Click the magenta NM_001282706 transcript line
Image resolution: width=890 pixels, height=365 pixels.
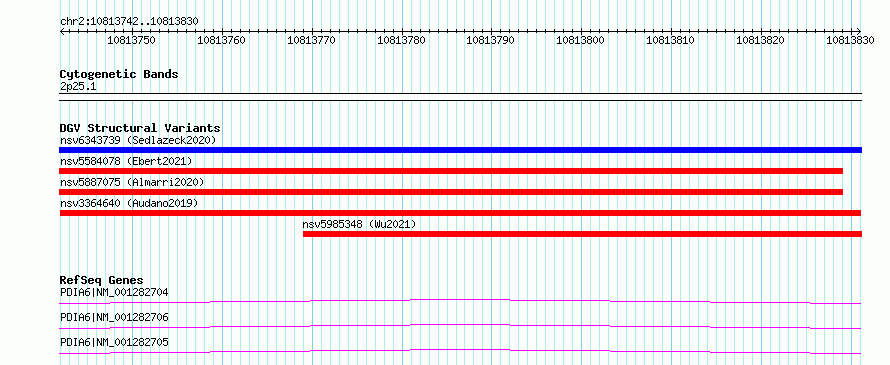point(460,326)
